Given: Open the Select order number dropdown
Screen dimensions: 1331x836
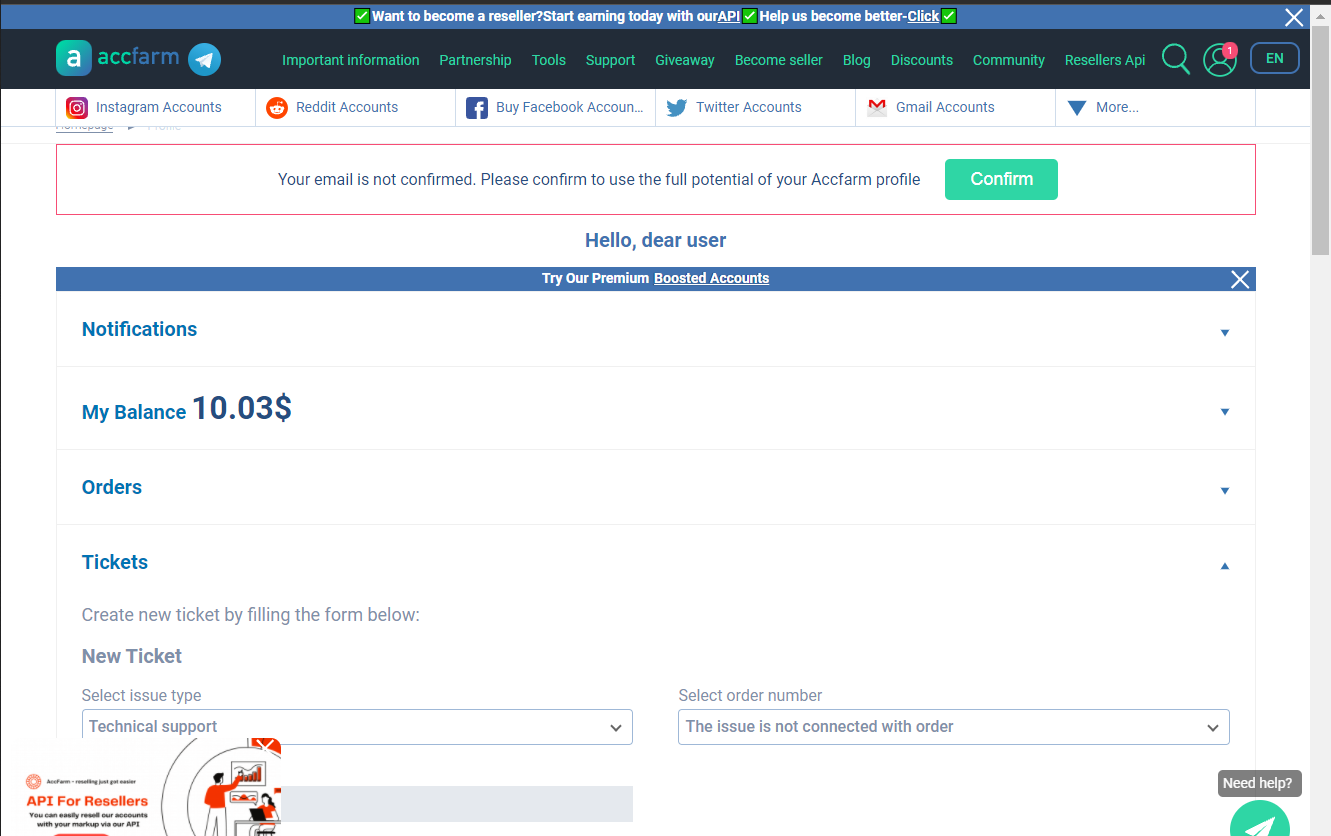Looking at the screenshot, I should 954,727.
